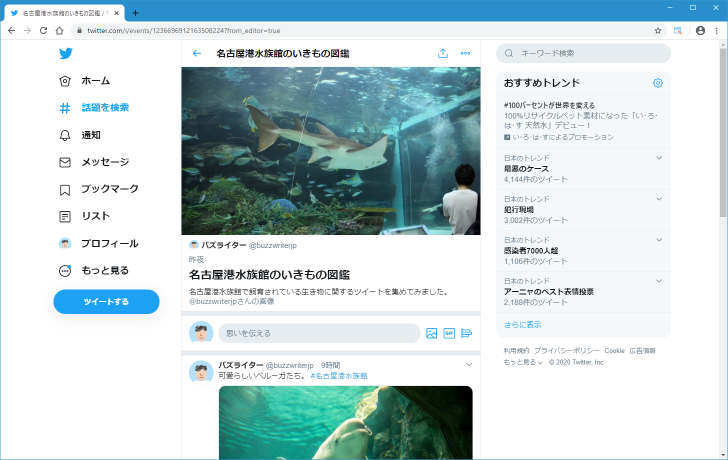Expand chevron for アーニャのベスト表情投票 trend
The width and height of the screenshot is (728, 460).
659,280
